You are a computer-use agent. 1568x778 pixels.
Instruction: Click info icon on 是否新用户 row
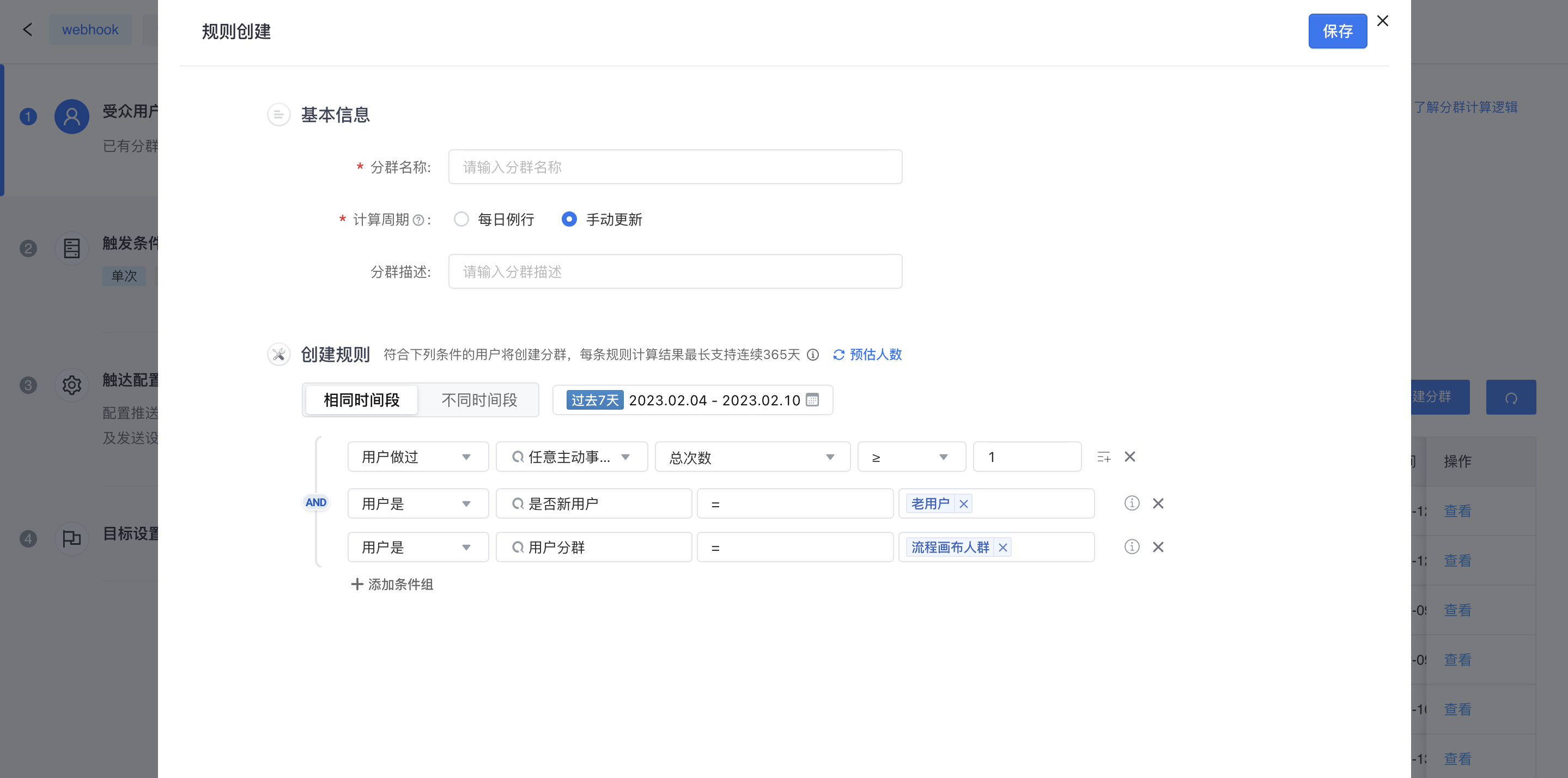tap(1132, 503)
